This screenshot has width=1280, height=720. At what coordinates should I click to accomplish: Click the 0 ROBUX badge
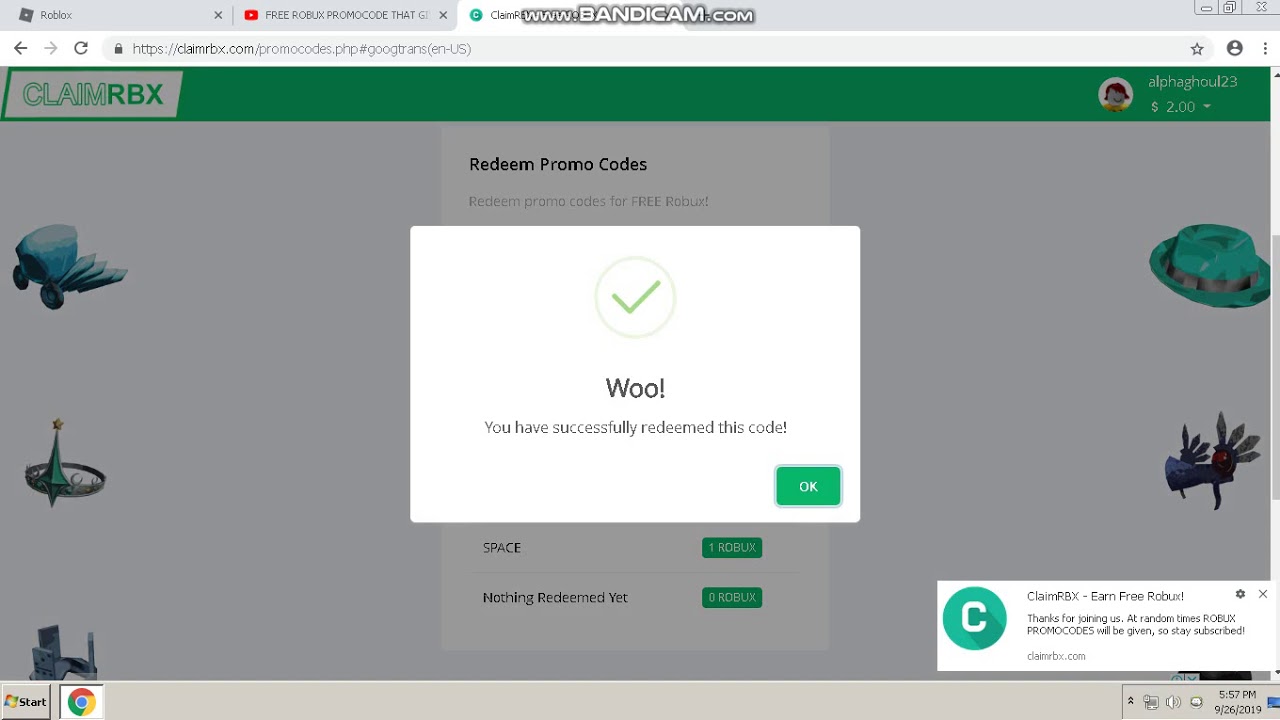coord(732,598)
